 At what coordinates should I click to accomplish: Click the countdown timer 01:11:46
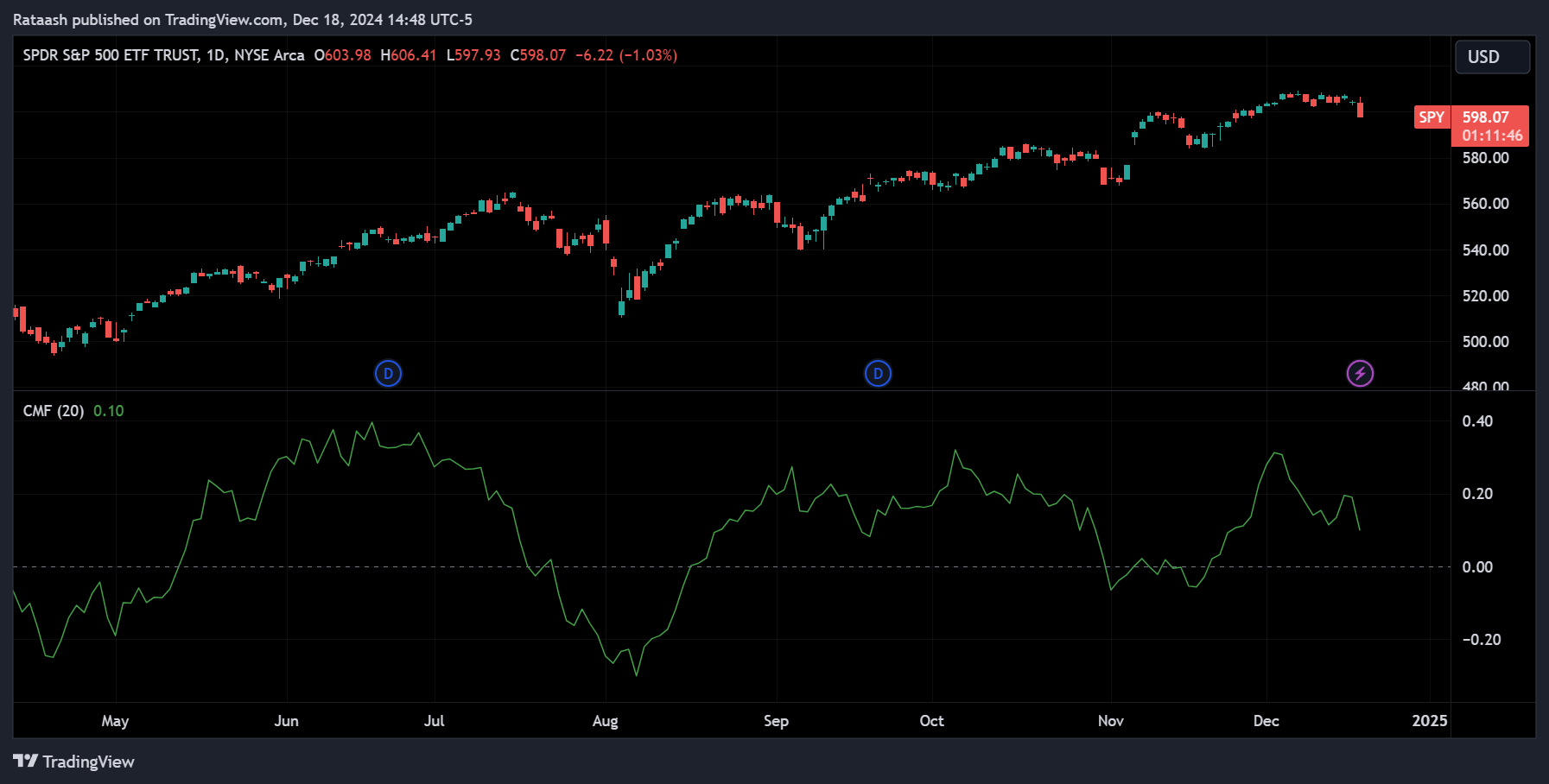[x=1492, y=136]
